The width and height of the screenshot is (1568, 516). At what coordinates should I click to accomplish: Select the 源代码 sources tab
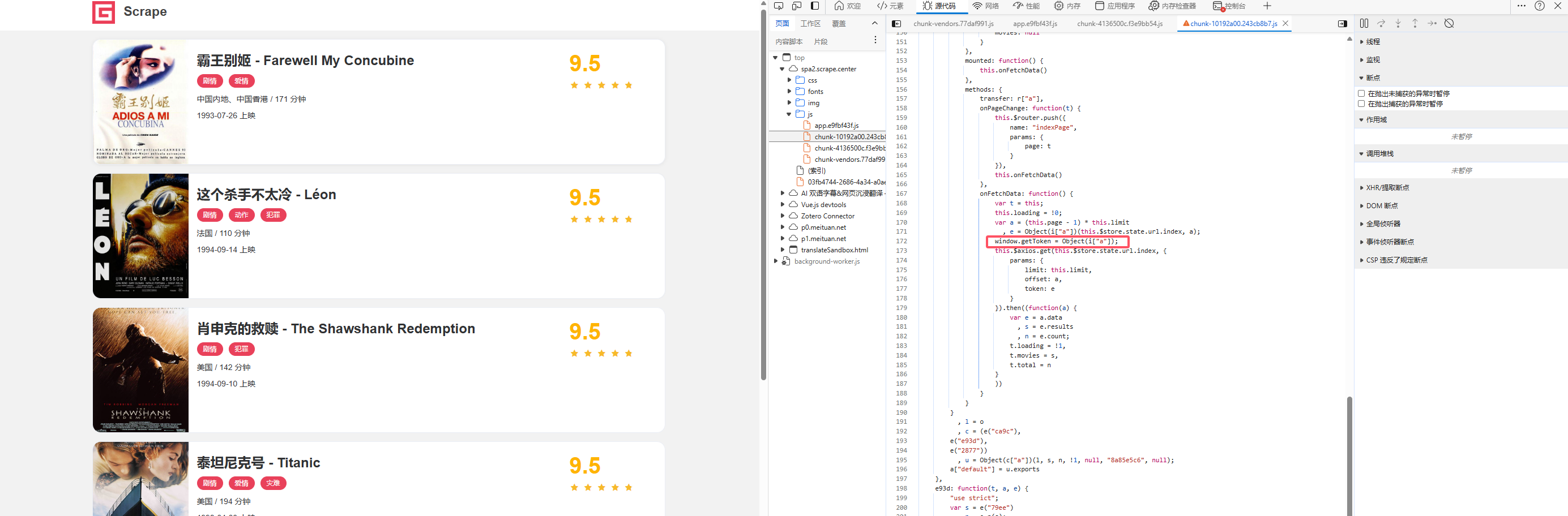pyautogui.click(x=939, y=6)
